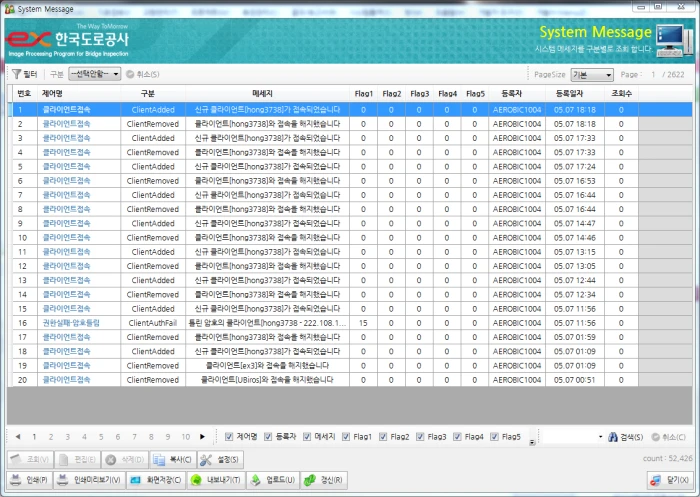Select the Flag1 value 15 in row 16
This screenshot has width=700, height=497.
click(363, 323)
